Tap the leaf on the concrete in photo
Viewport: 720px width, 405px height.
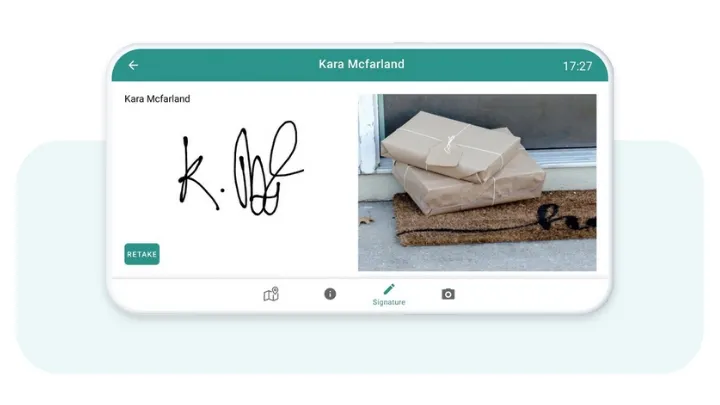pyautogui.click(x=366, y=220)
